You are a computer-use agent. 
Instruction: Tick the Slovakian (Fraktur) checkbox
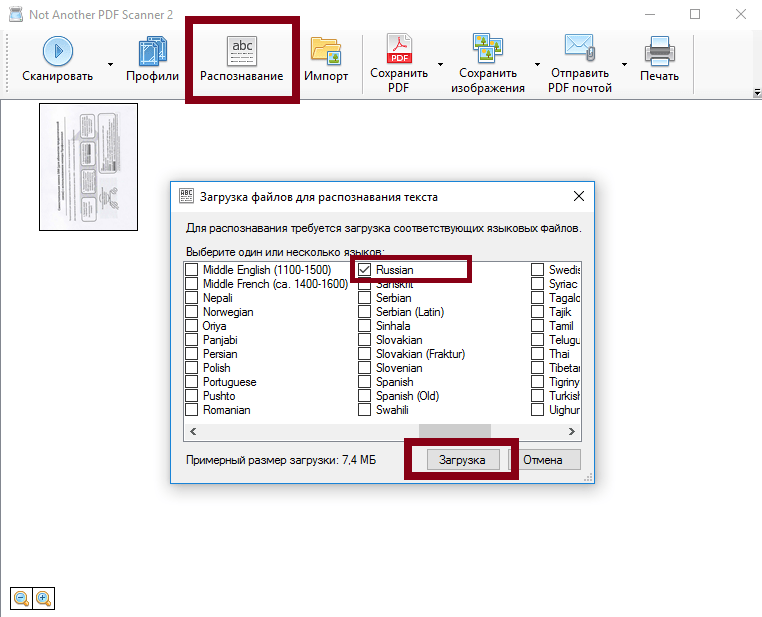tap(364, 354)
